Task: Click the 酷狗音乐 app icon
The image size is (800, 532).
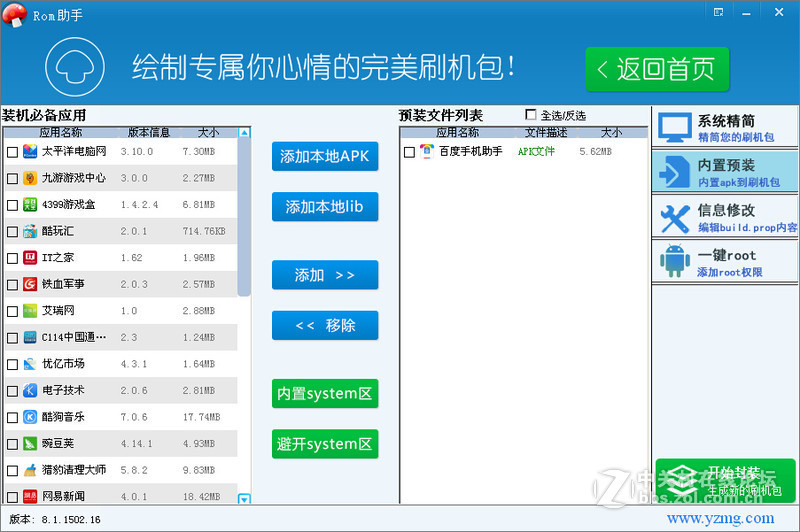Action: point(30,417)
